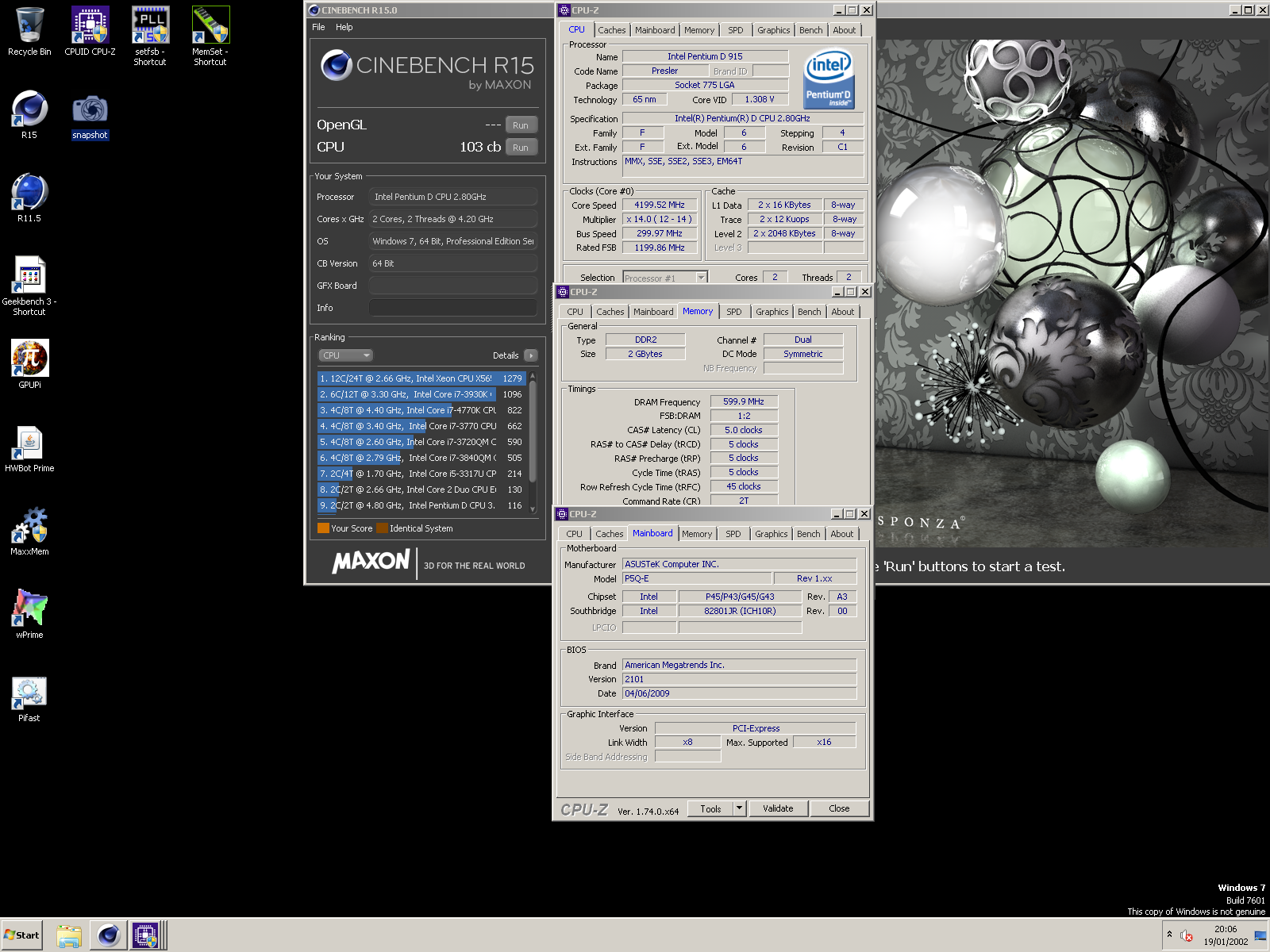1270x952 pixels.
Task: Select the wPrime desktop icon
Action: pyautogui.click(x=29, y=615)
